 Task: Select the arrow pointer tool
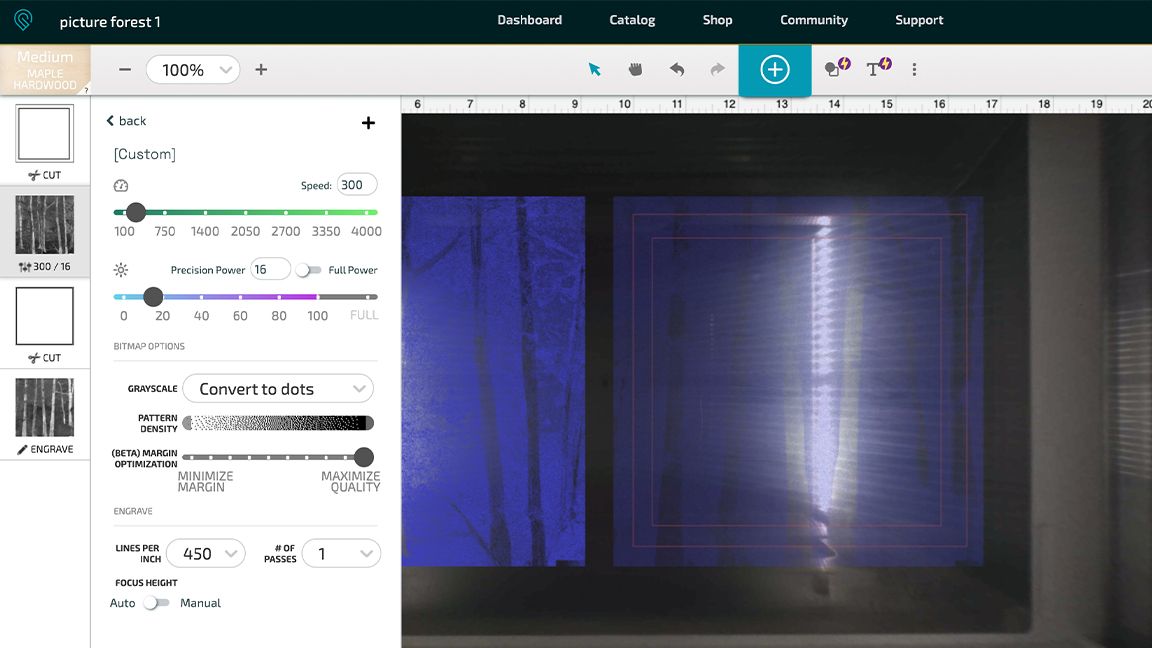tap(595, 69)
